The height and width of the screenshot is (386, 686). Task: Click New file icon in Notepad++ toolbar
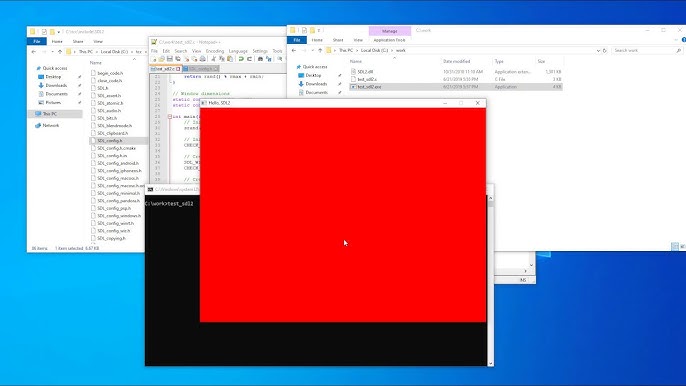point(154,59)
